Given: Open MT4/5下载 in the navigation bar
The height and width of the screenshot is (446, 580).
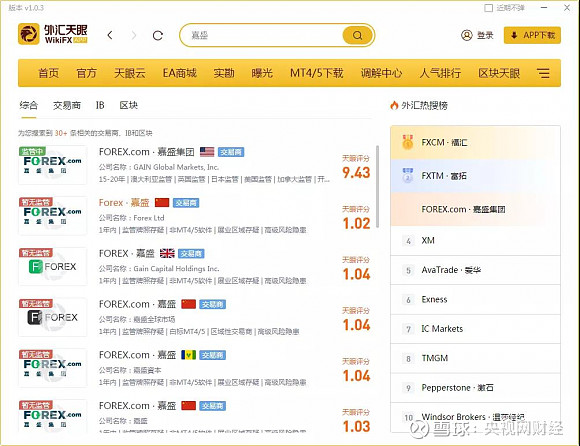Looking at the screenshot, I should 317,73.
